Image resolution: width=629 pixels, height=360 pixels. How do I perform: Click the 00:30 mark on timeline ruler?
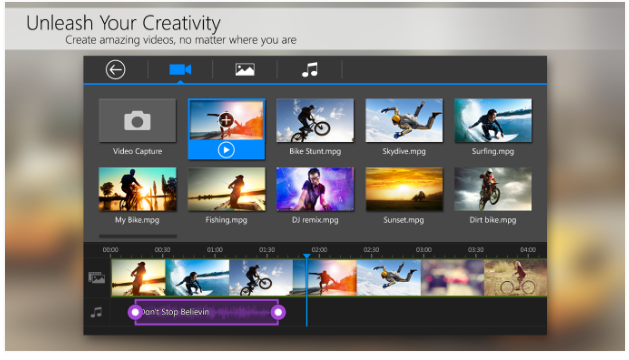162,250
